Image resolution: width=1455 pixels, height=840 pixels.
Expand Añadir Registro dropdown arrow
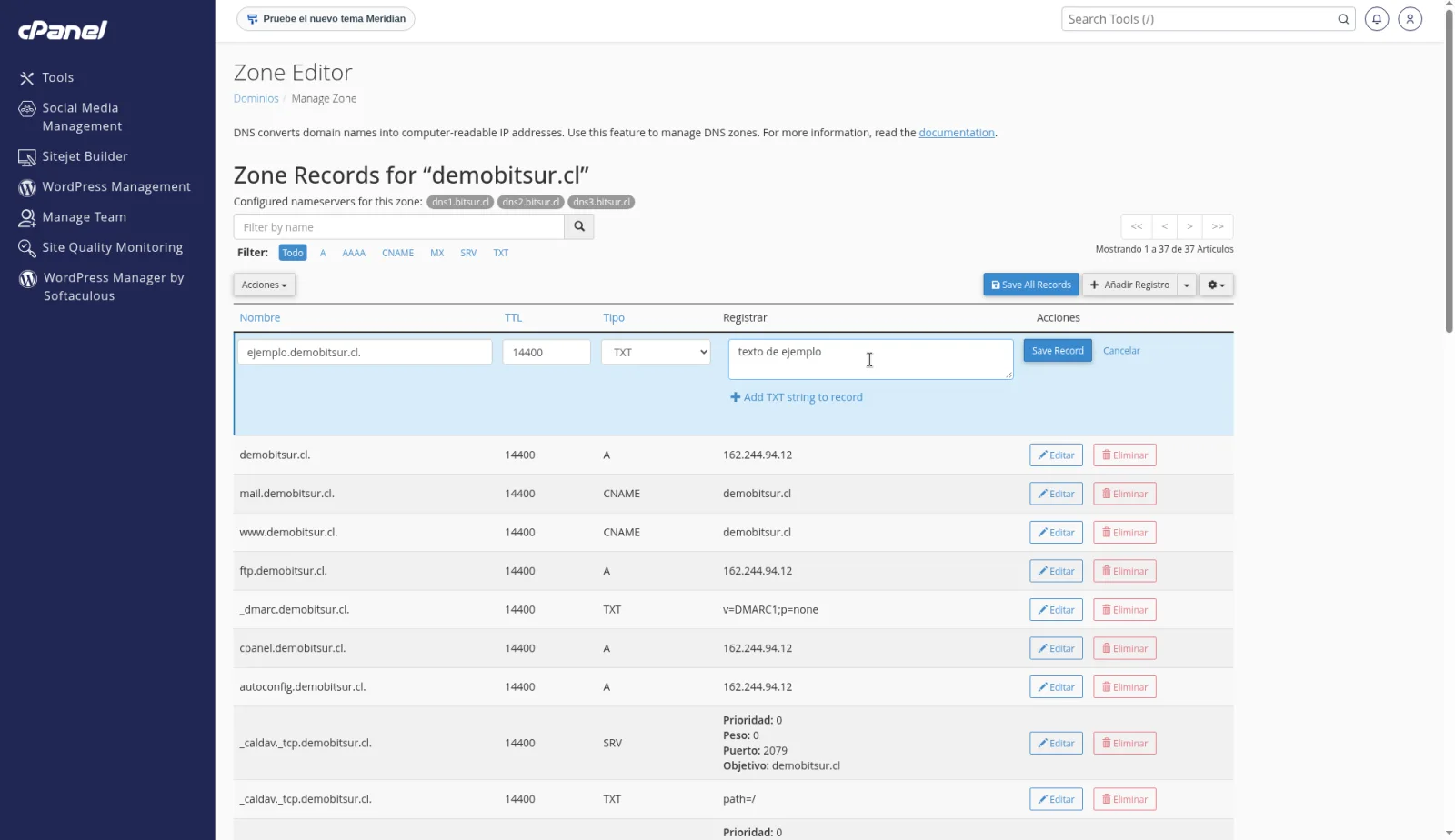coord(1187,285)
